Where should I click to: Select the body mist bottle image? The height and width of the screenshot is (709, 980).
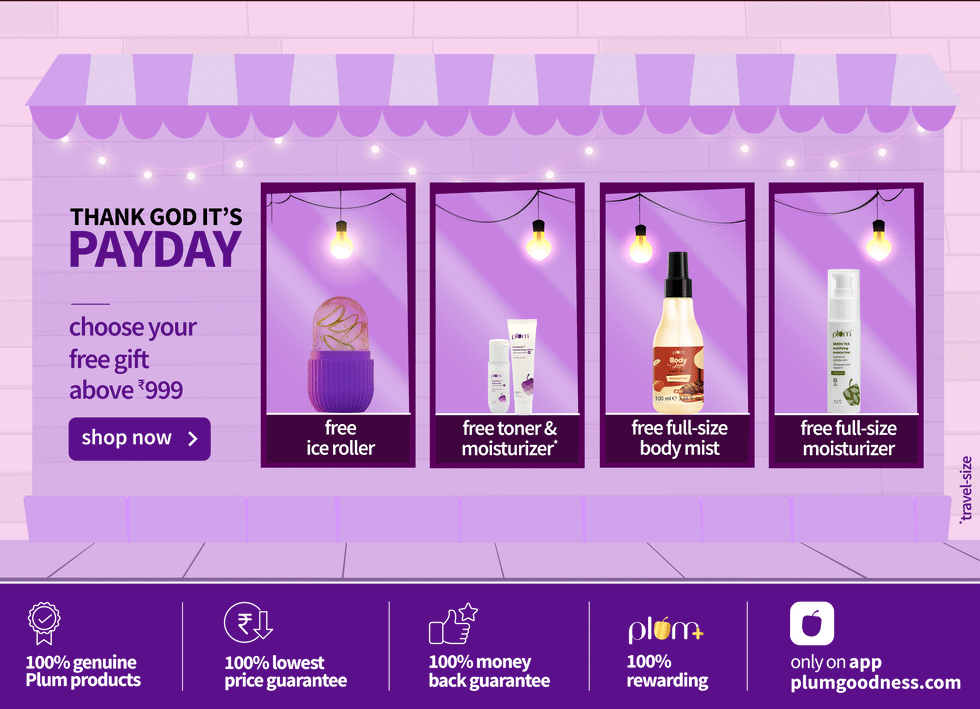(x=678, y=333)
